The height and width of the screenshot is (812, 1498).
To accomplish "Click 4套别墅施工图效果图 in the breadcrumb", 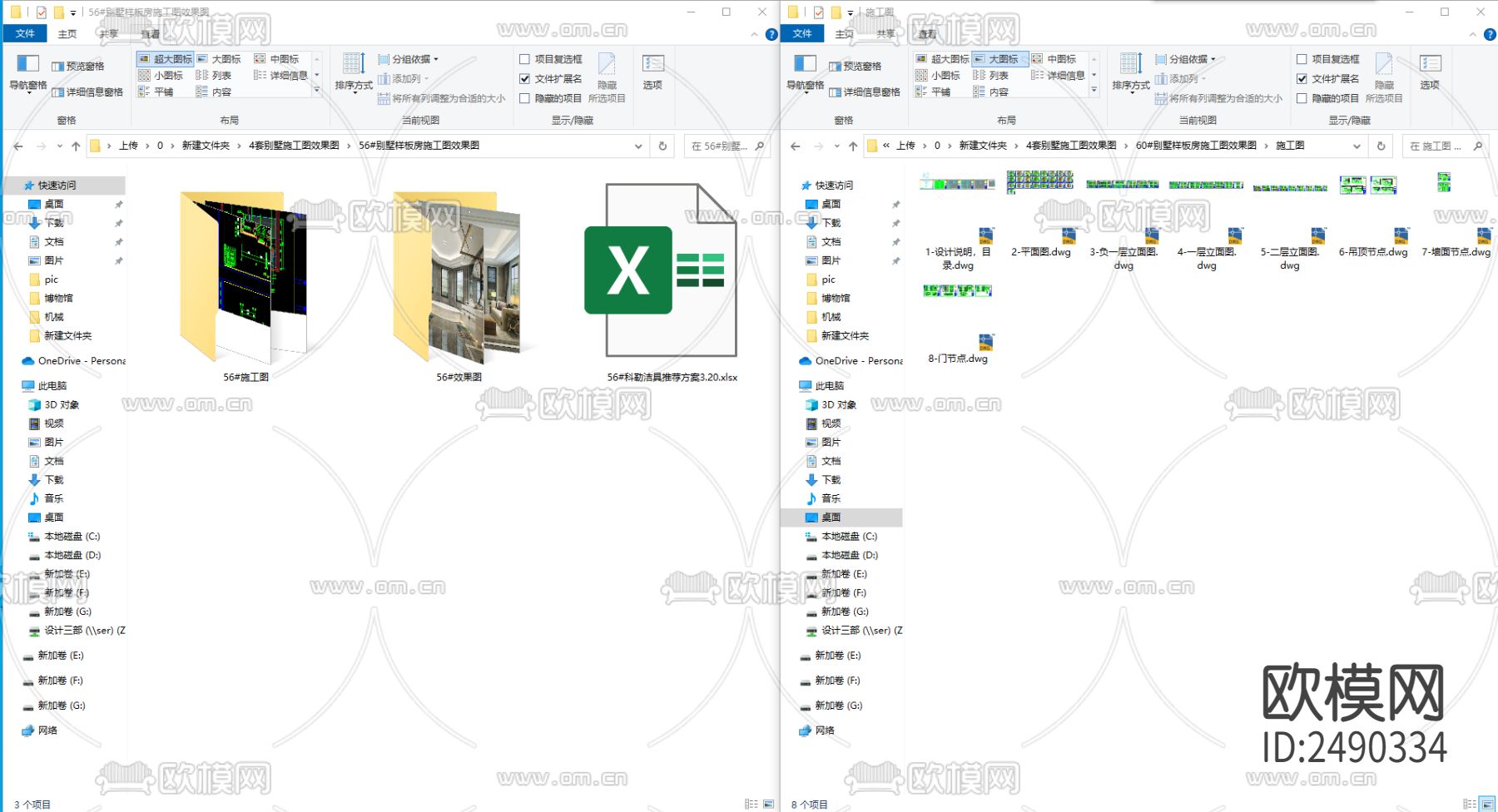I will coord(293,146).
